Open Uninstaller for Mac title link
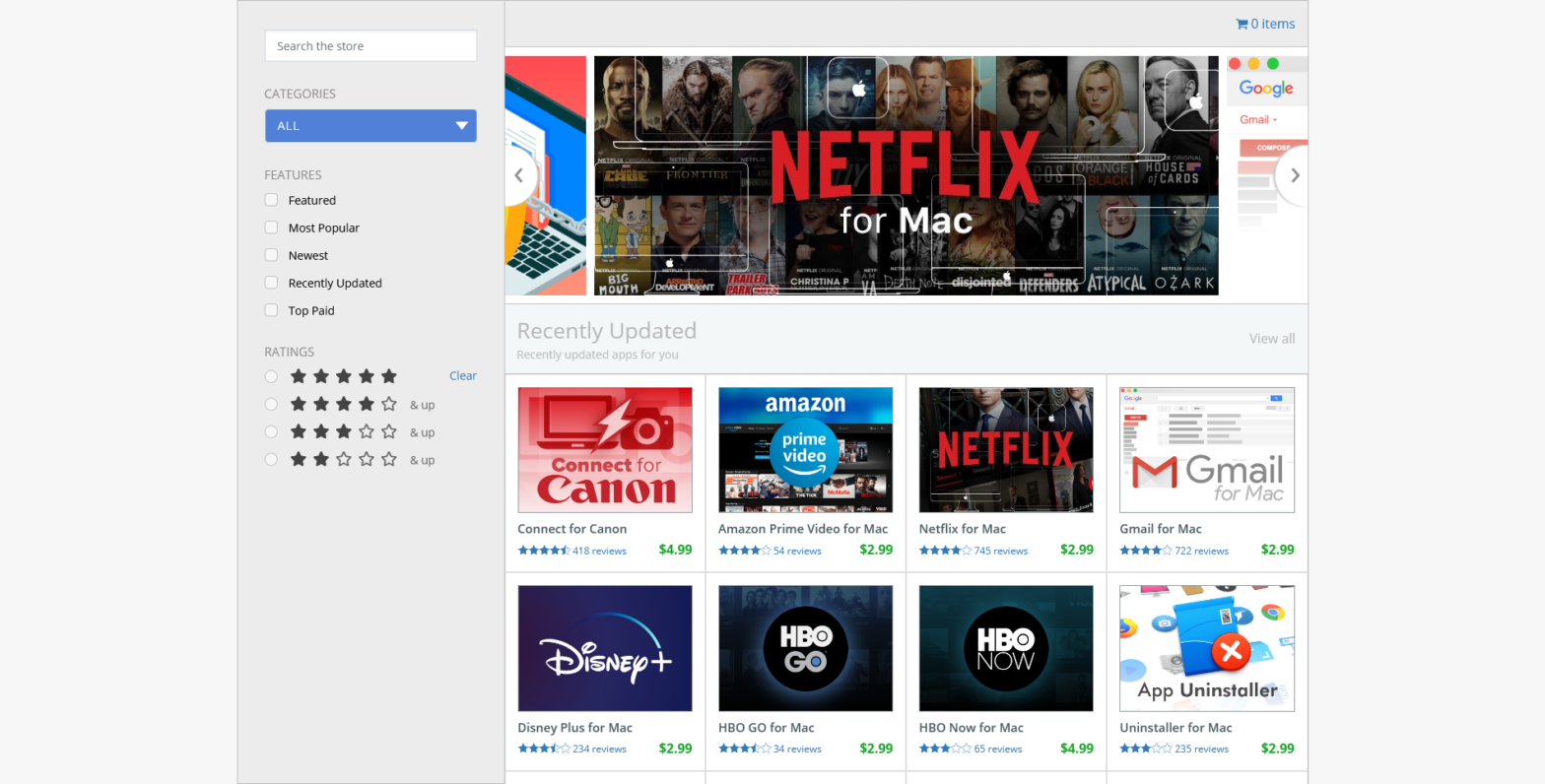The width and height of the screenshot is (1545, 784). [1176, 728]
